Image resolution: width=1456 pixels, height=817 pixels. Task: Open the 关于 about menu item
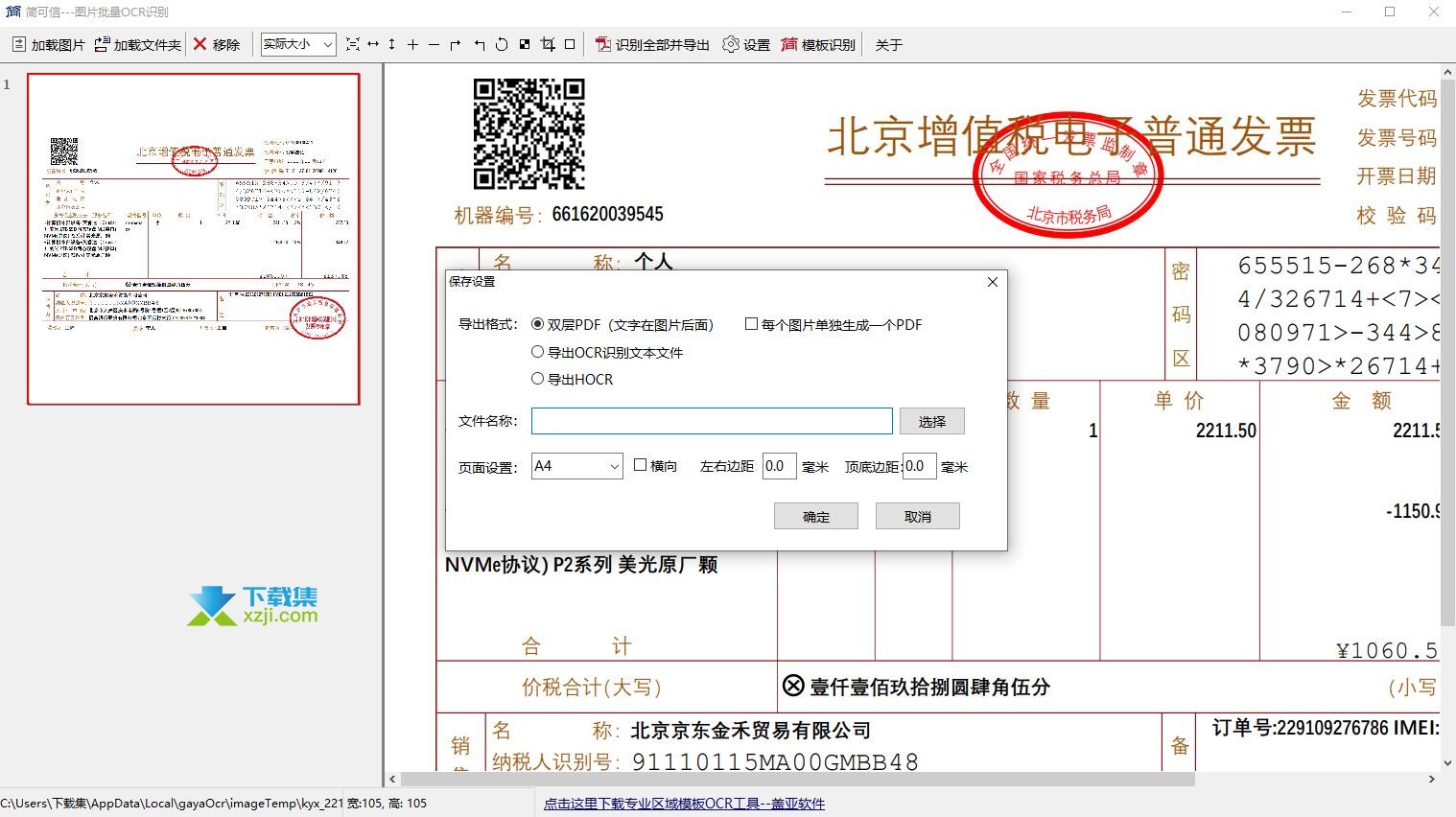pyautogui.click(x=889, y=45)
